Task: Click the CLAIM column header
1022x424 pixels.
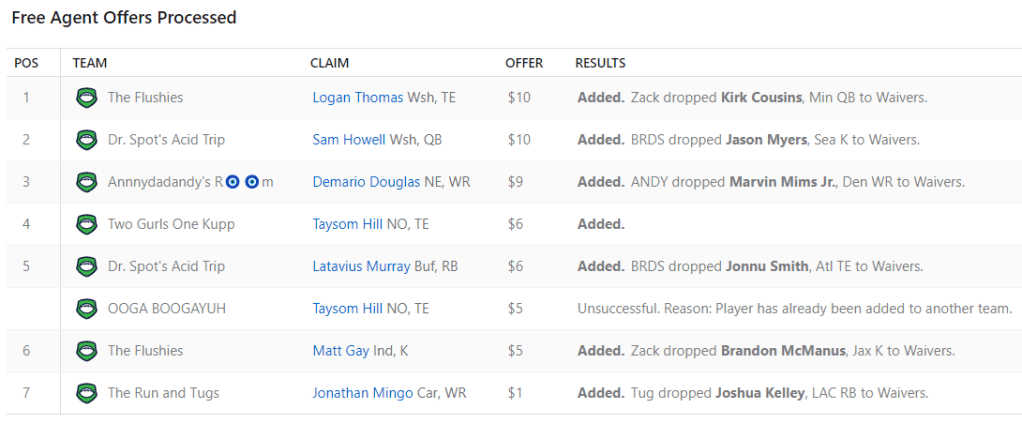Action: pos(329,63)
